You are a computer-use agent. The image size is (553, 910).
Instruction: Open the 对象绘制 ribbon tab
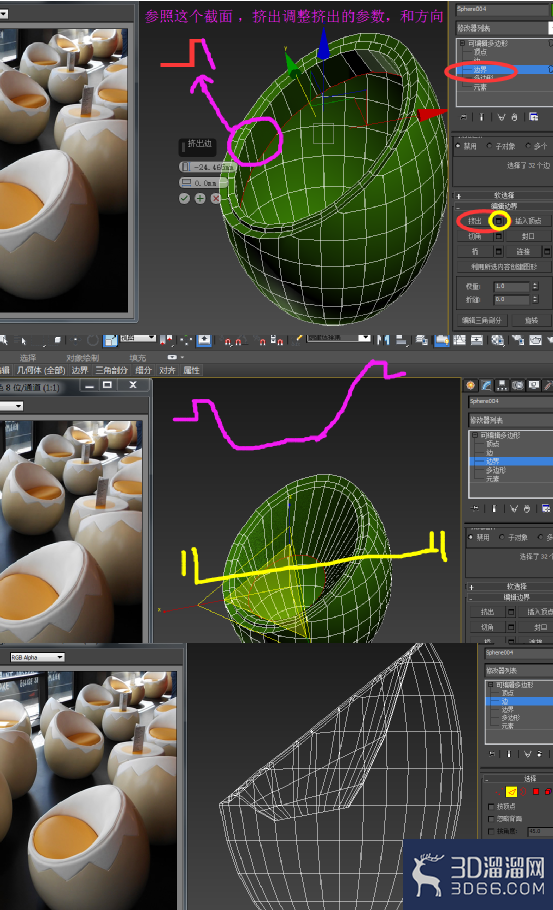(82, 358)
